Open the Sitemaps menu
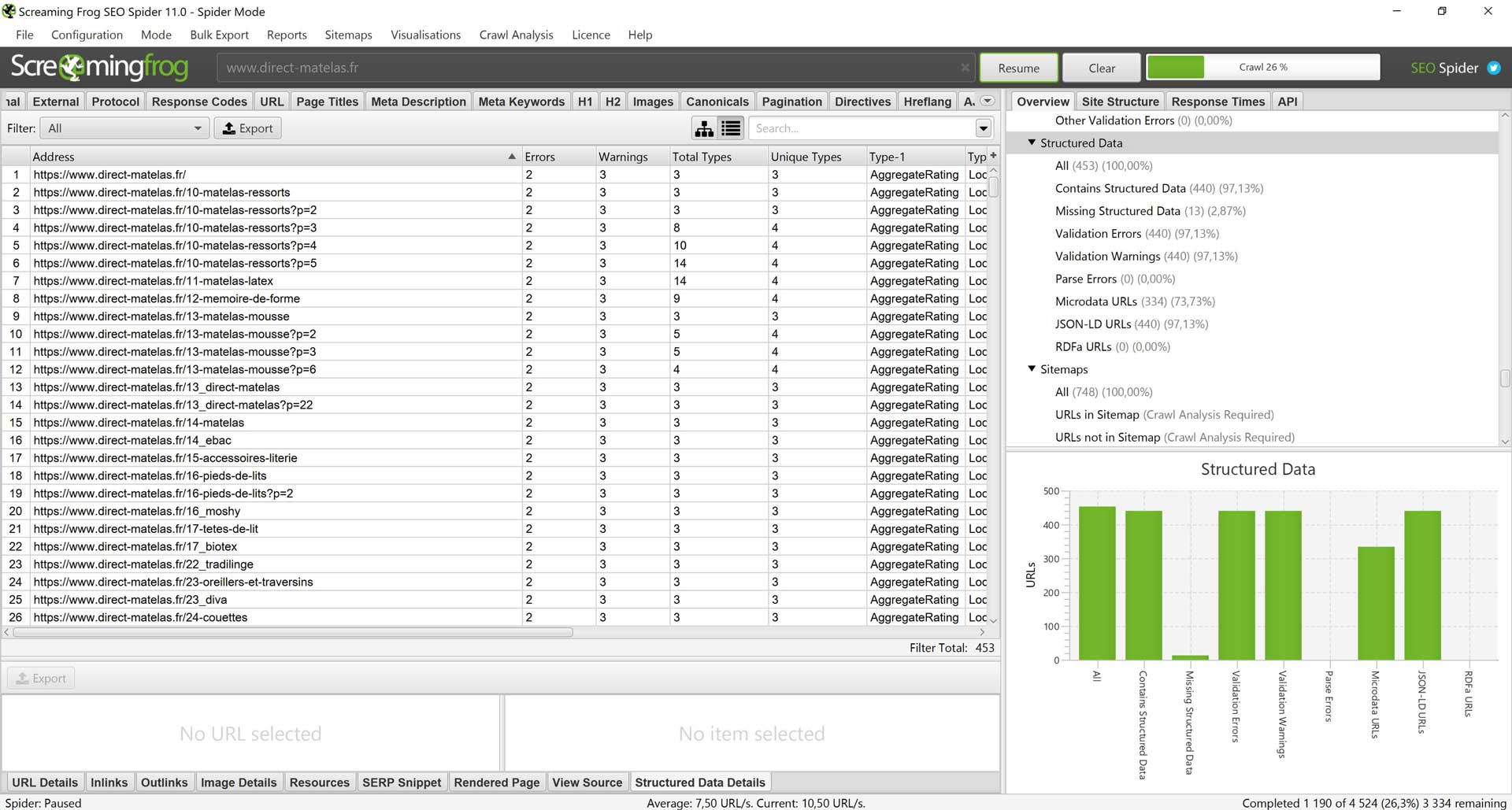Screen dimensions: 1512x810 coord(348,35)
